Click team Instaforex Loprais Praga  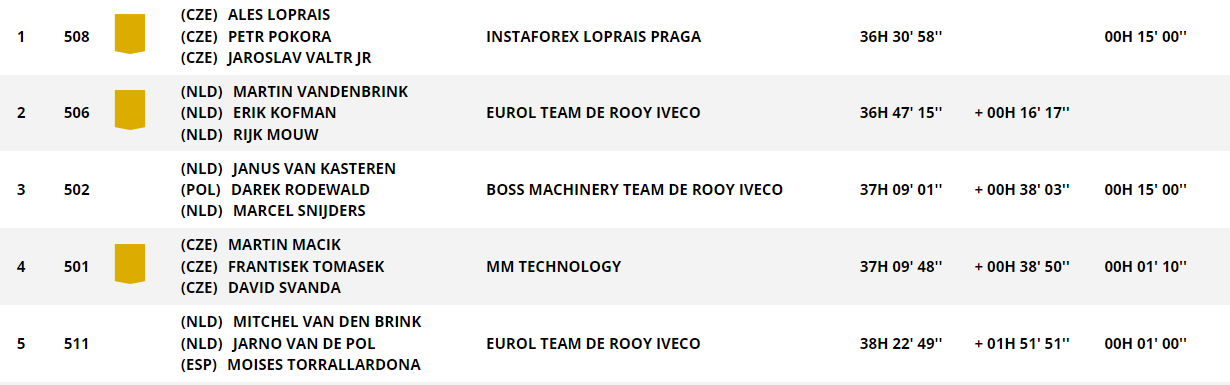[x=593, y=37]
